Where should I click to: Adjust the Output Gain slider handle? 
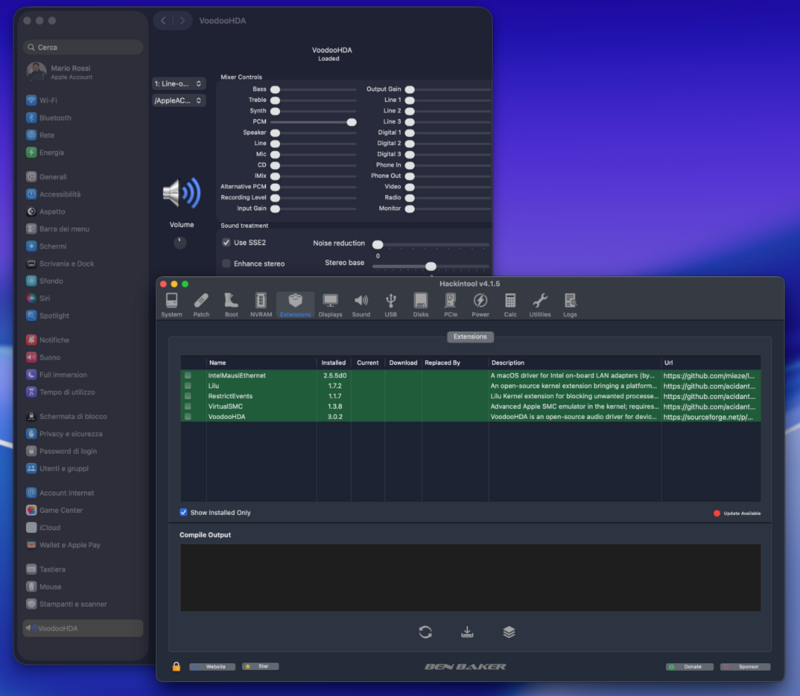pyautogui.click(x=410, y=89)
